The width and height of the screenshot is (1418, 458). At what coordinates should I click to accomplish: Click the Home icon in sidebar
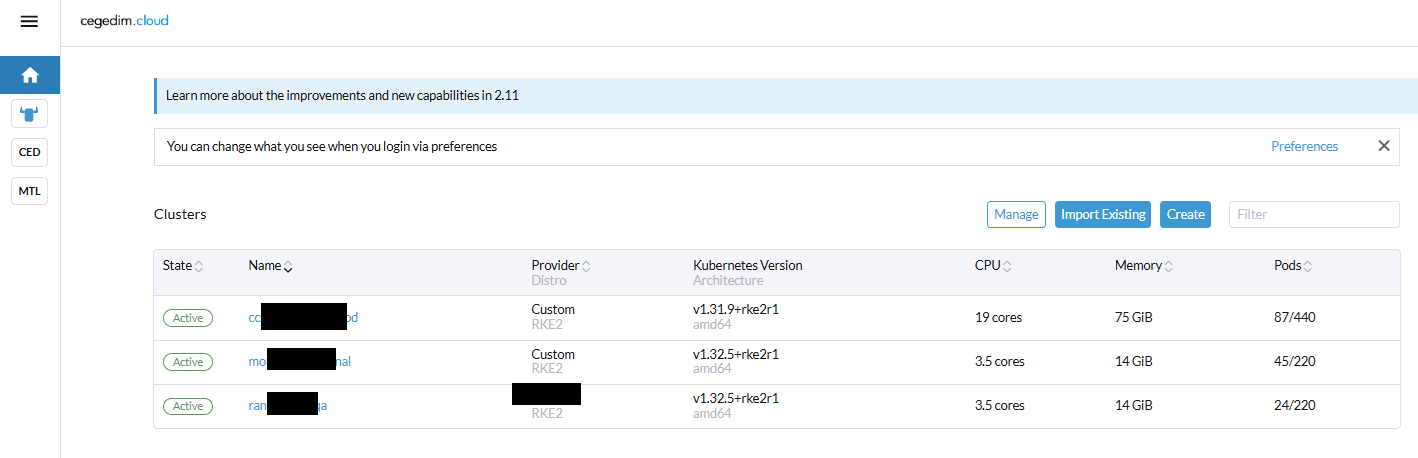(30, 75)
